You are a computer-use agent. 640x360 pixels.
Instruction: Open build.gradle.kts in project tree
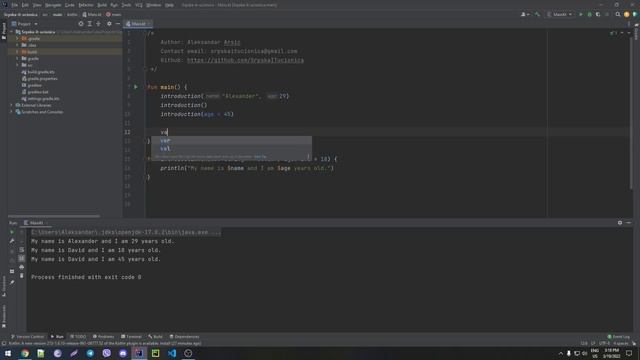(x=38, y=72)
